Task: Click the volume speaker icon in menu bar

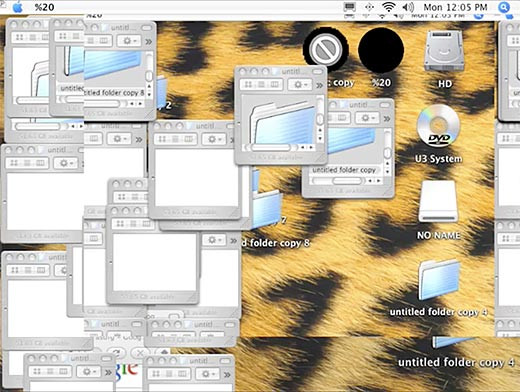Action: coord(407,7)
